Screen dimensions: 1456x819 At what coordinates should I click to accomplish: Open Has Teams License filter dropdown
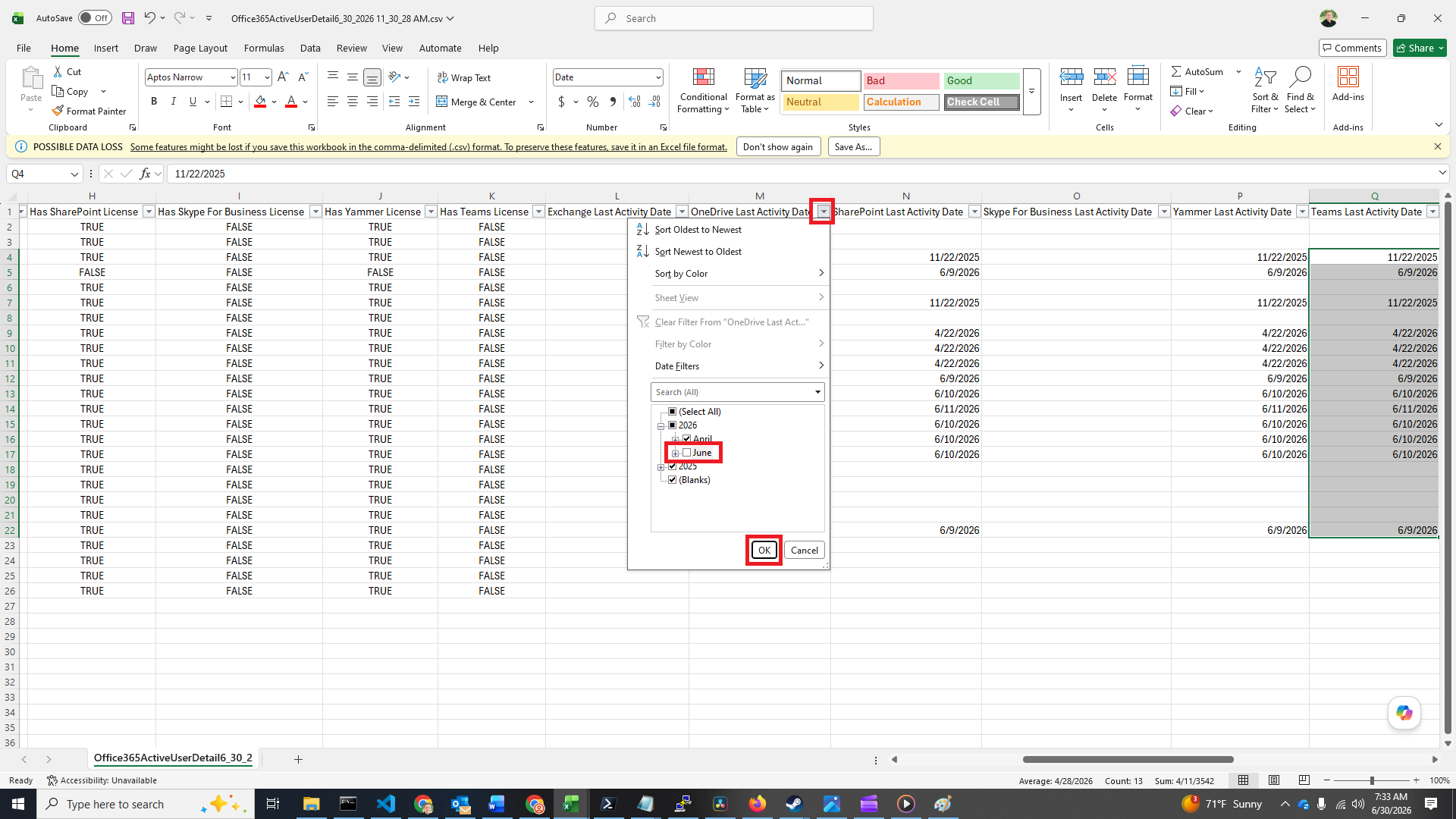point(538,212)
